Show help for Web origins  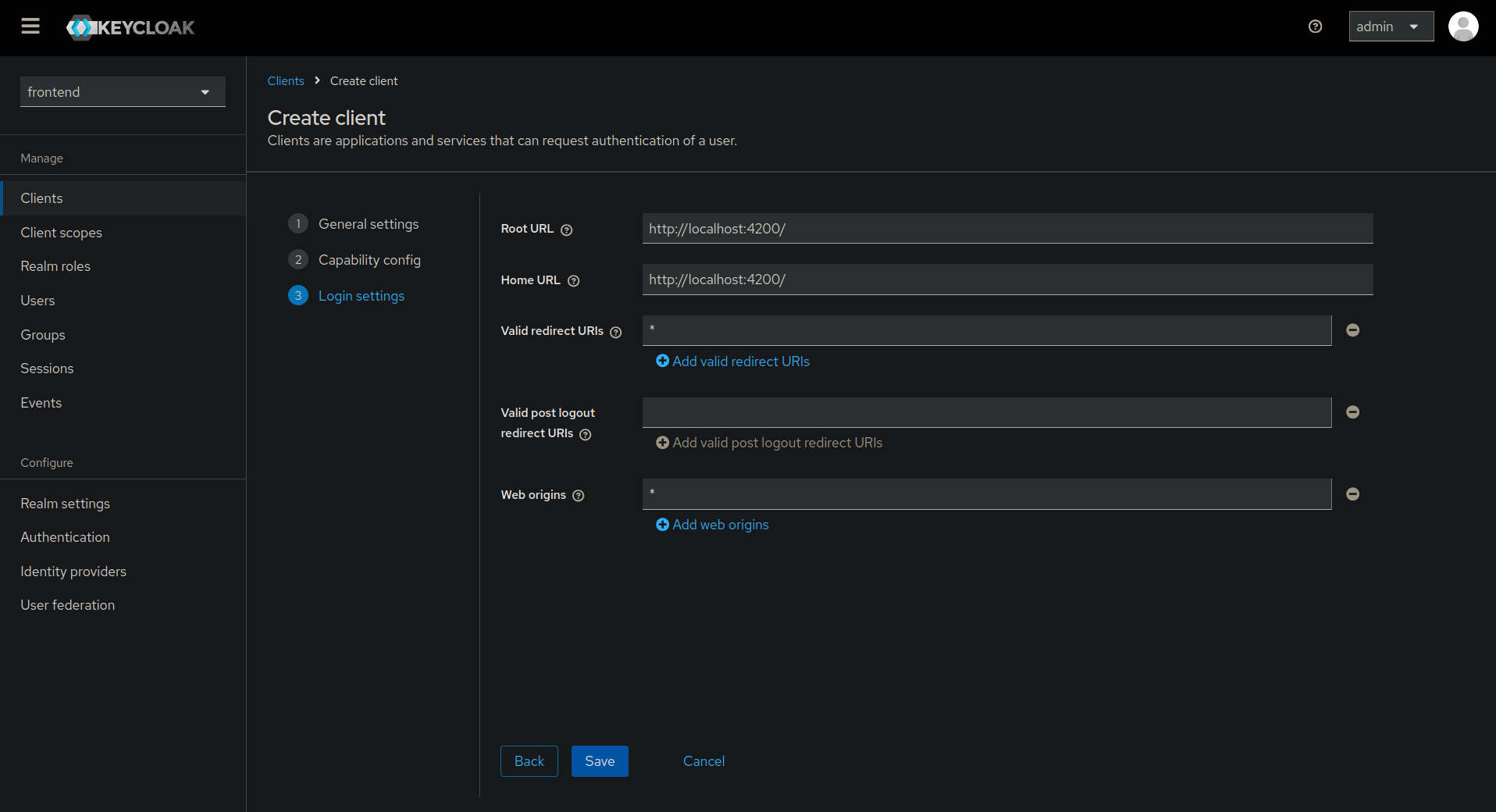click(579, 496)
